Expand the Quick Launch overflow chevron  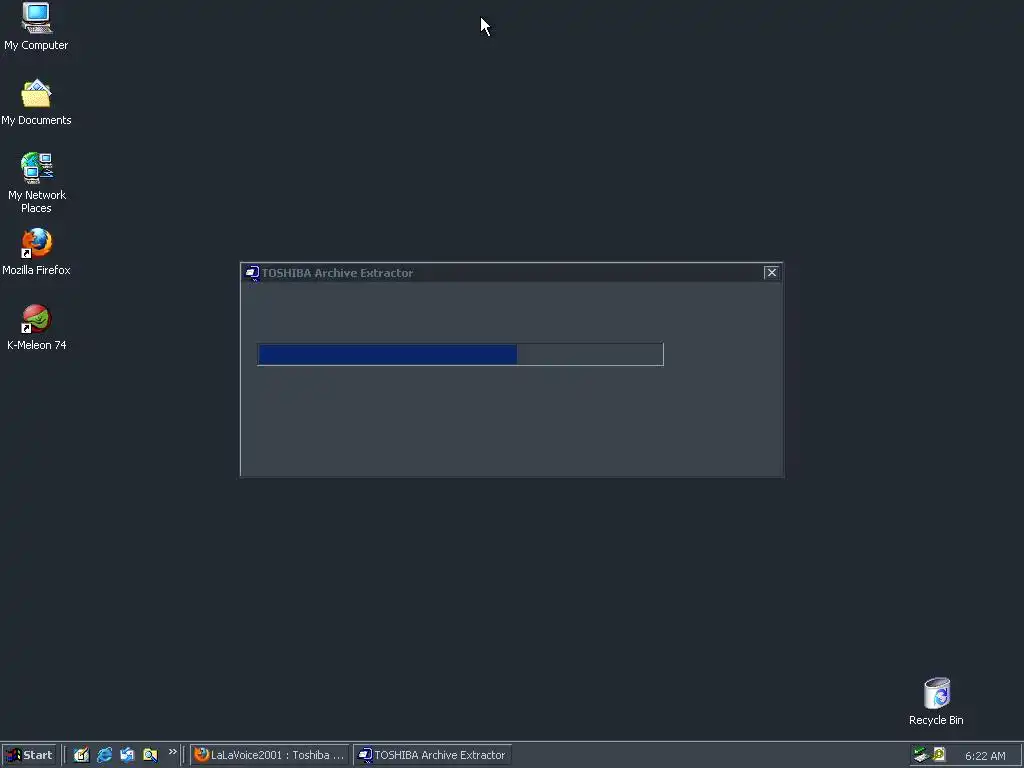tap(172, 752)
